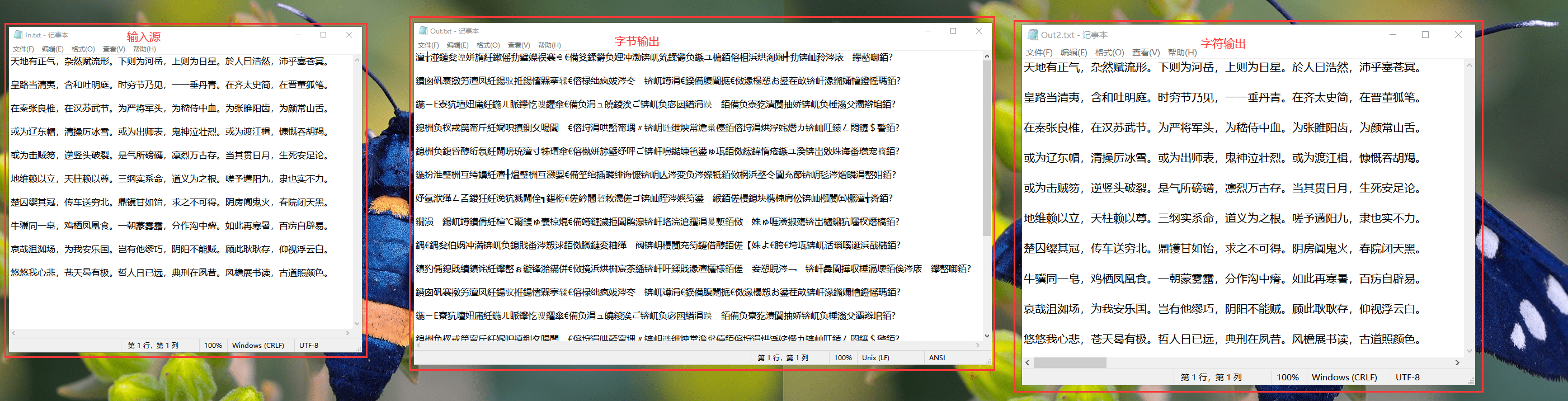Click vertical scroll up arrow in Out2.txt
1568x401 pixels.
(x=1469, y=65)
